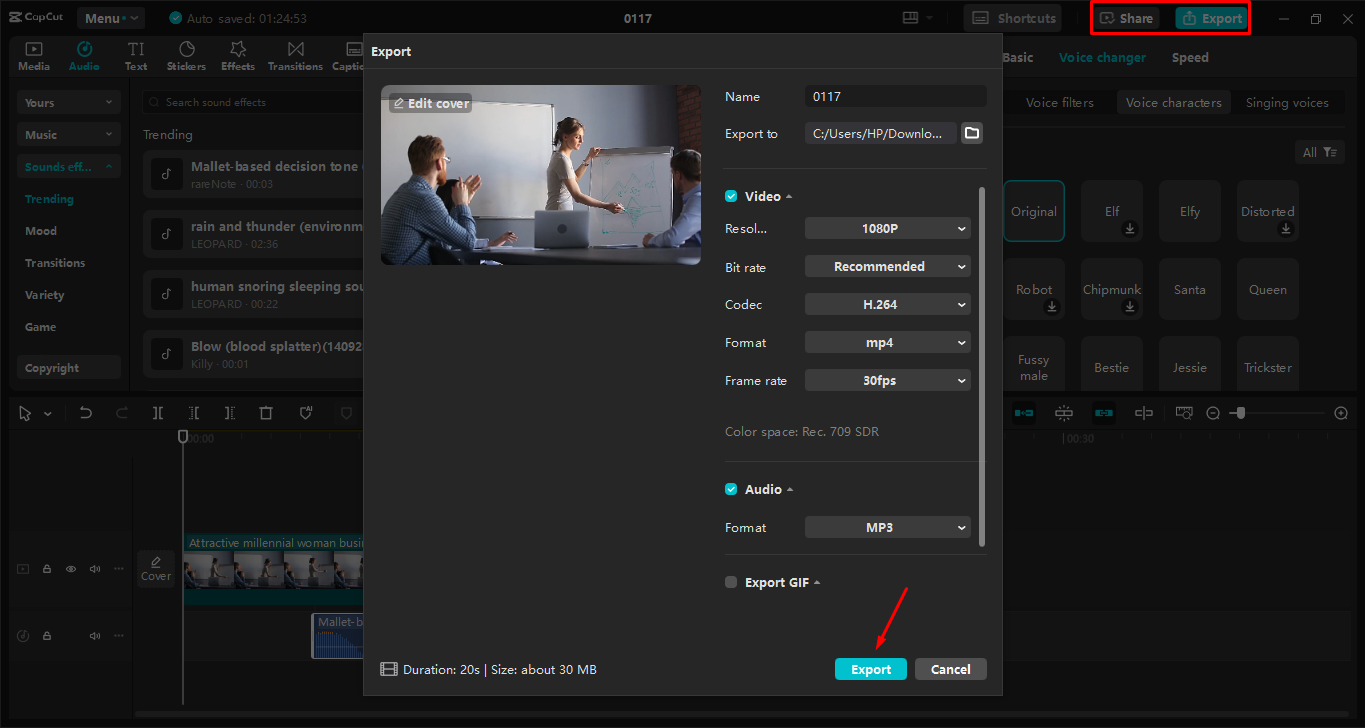Select the Voice filters tab
The width and height of the screenshot is (1365, 728).
[x=1060, y=102]
